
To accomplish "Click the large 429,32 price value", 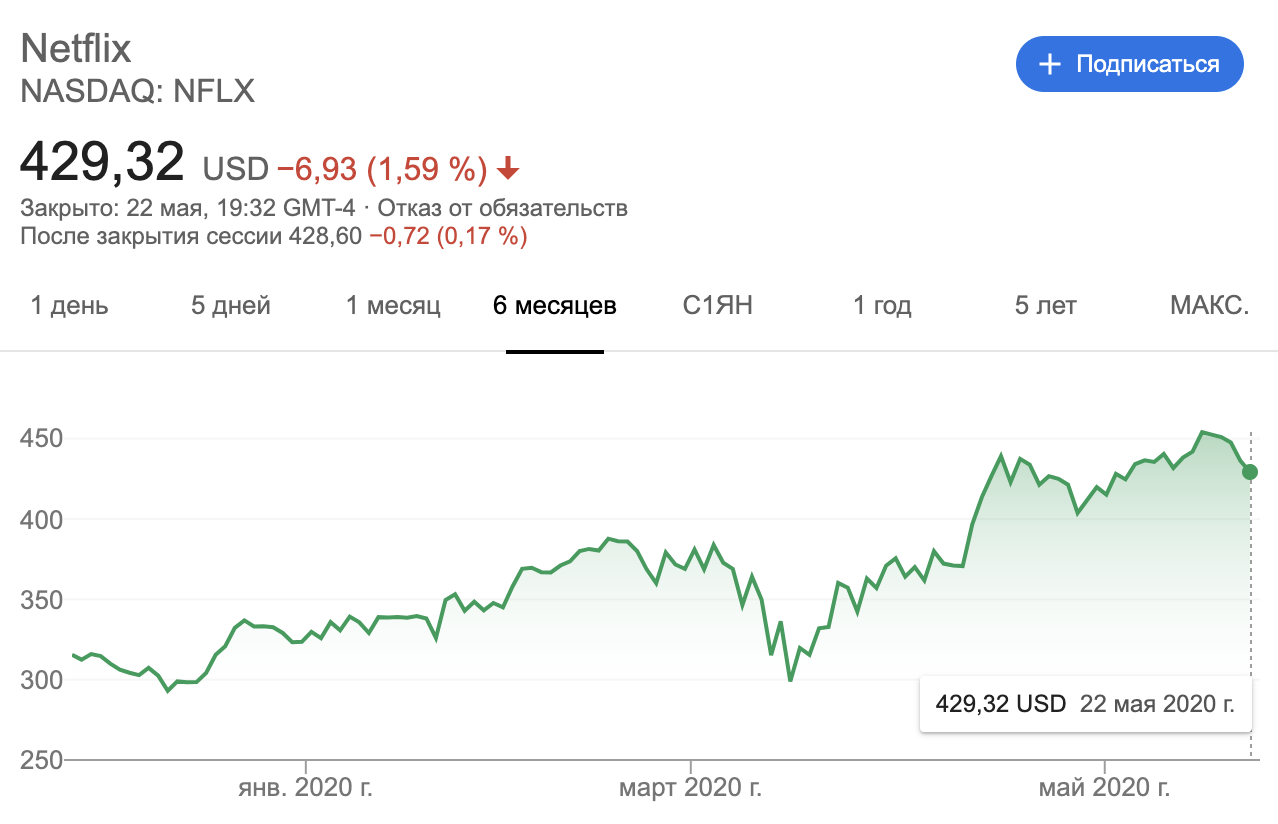I will point(103,163).
